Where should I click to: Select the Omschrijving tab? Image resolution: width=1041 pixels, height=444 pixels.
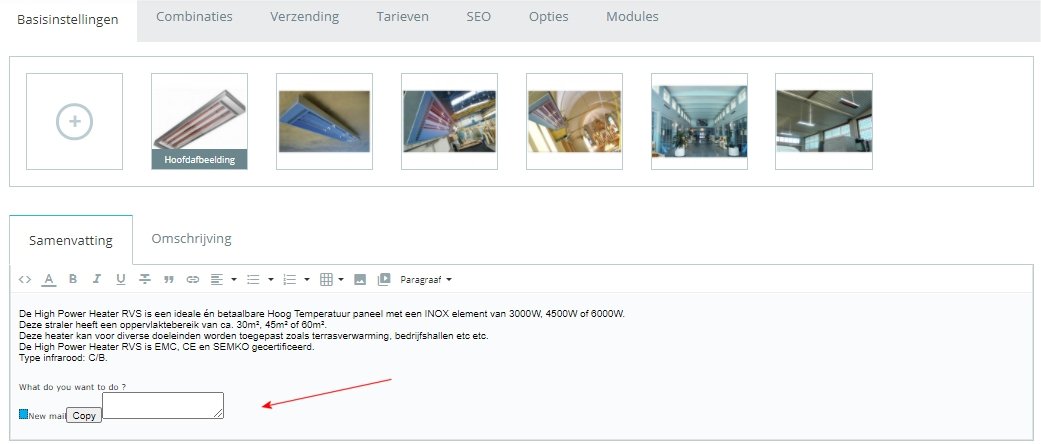[191, 238]
